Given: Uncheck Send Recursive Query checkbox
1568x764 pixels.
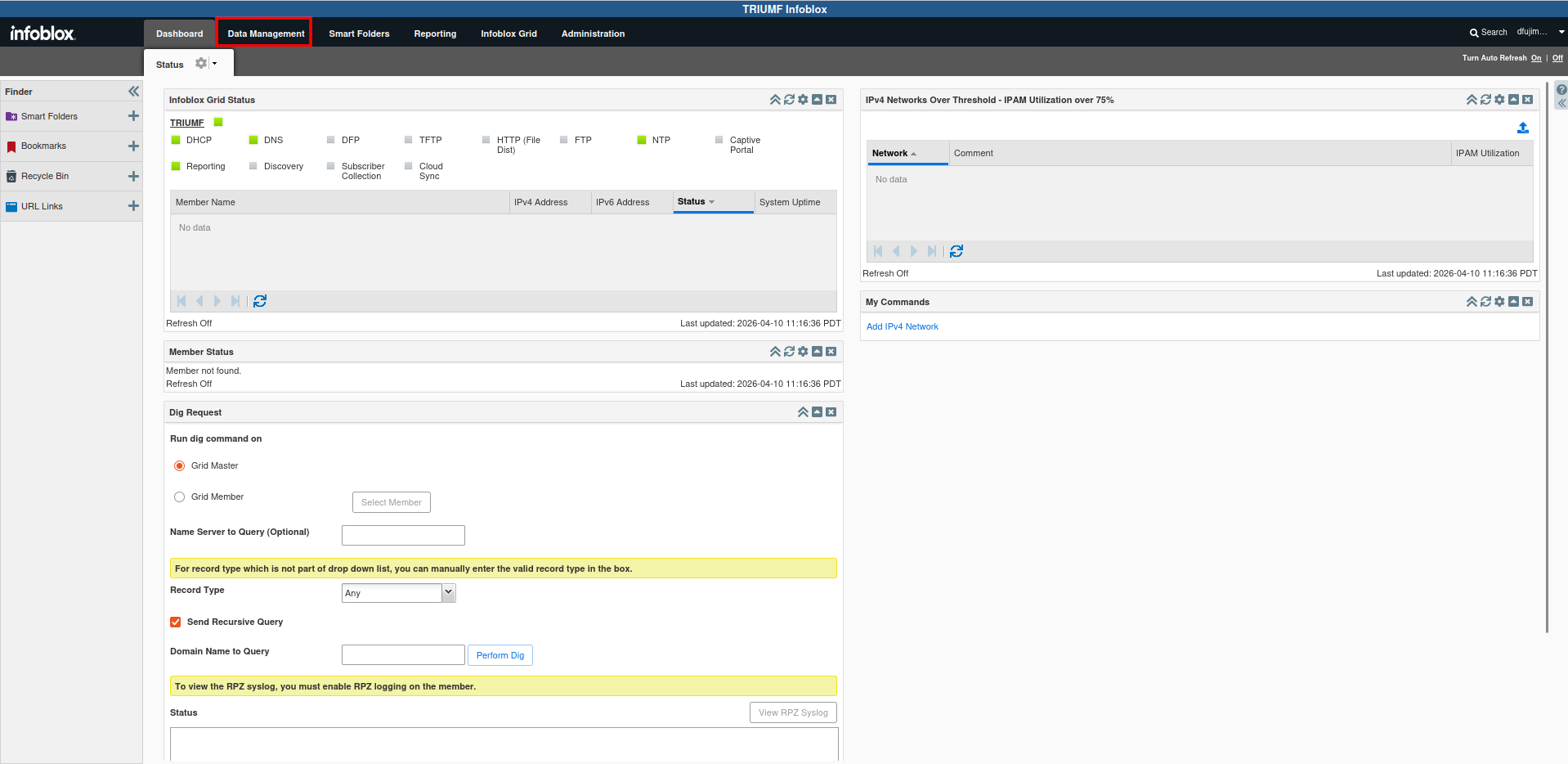Looking at the screenshot, I should 176,622.
